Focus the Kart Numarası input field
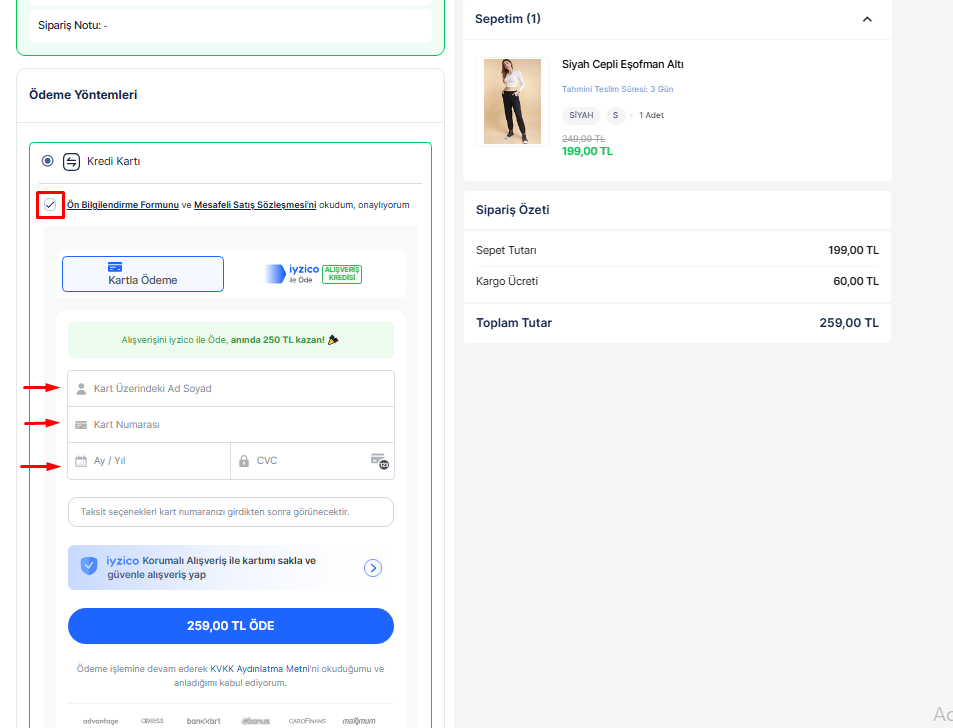The image size is (953, 728). (240, 425)
